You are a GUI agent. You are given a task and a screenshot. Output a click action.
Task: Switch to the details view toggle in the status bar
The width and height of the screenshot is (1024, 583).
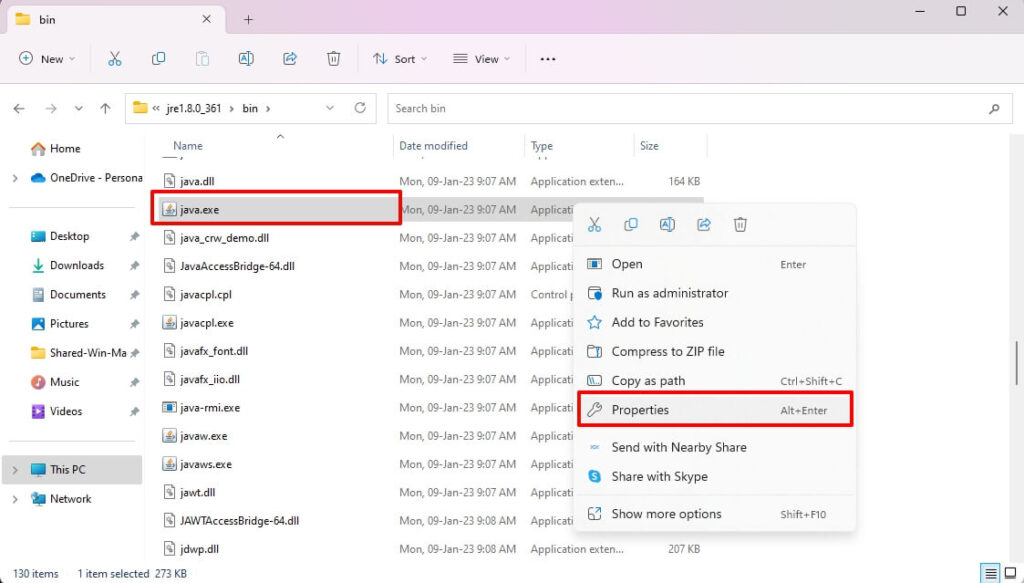pos(990,574)
